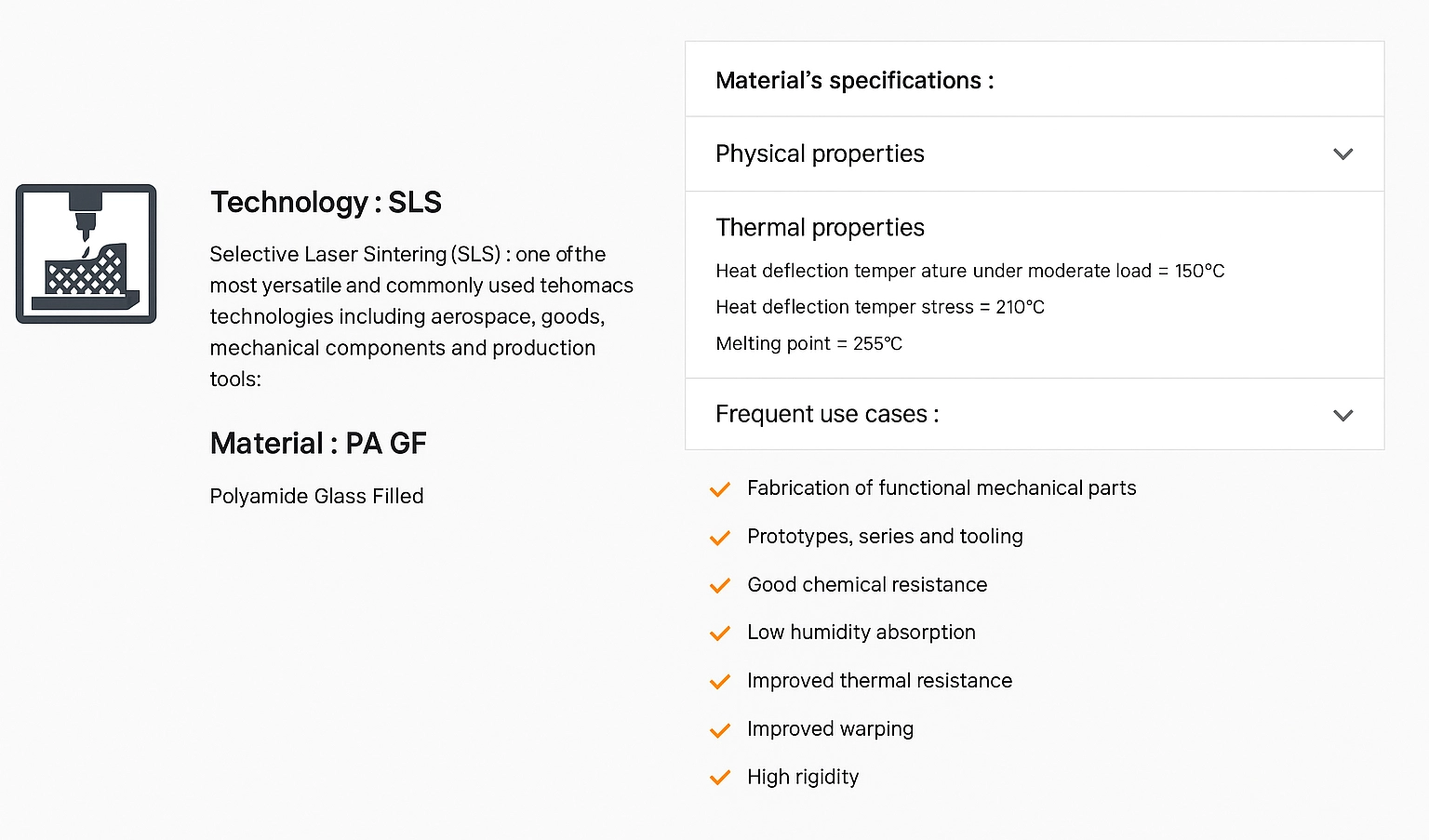This screenshot has height=840, width=1429.
Task: Click the SLS 3D printer icon
Action: tap(86, 254)
